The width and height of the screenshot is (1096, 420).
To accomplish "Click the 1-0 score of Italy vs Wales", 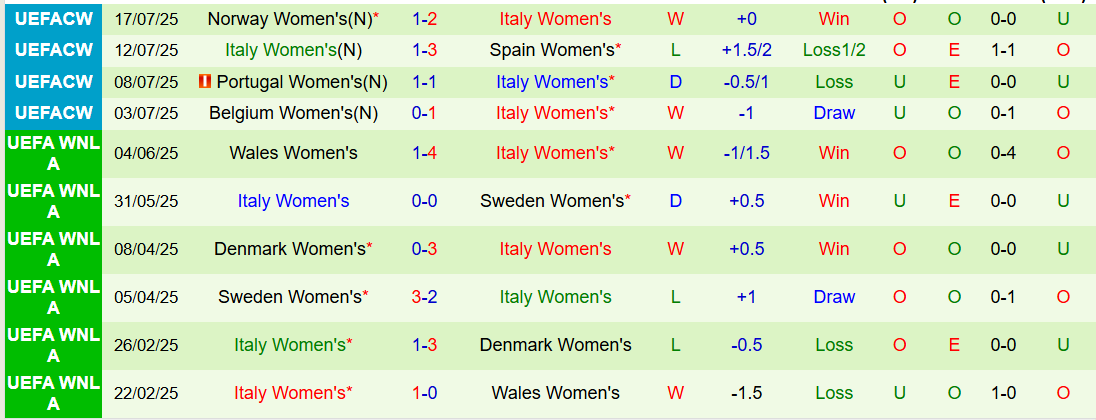I will 425,393.
